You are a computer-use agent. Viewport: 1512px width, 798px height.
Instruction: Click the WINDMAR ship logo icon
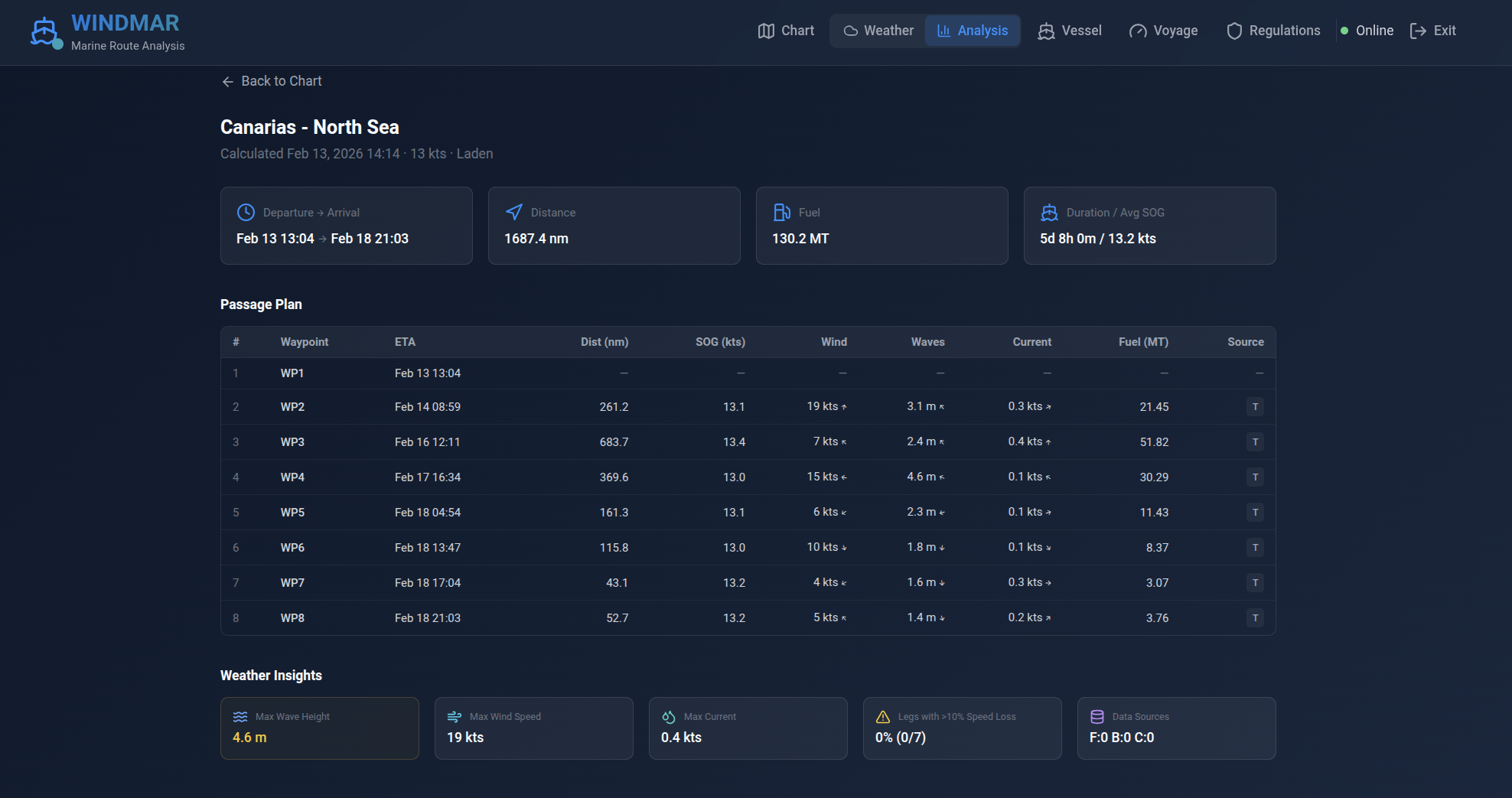click(45, 32)
